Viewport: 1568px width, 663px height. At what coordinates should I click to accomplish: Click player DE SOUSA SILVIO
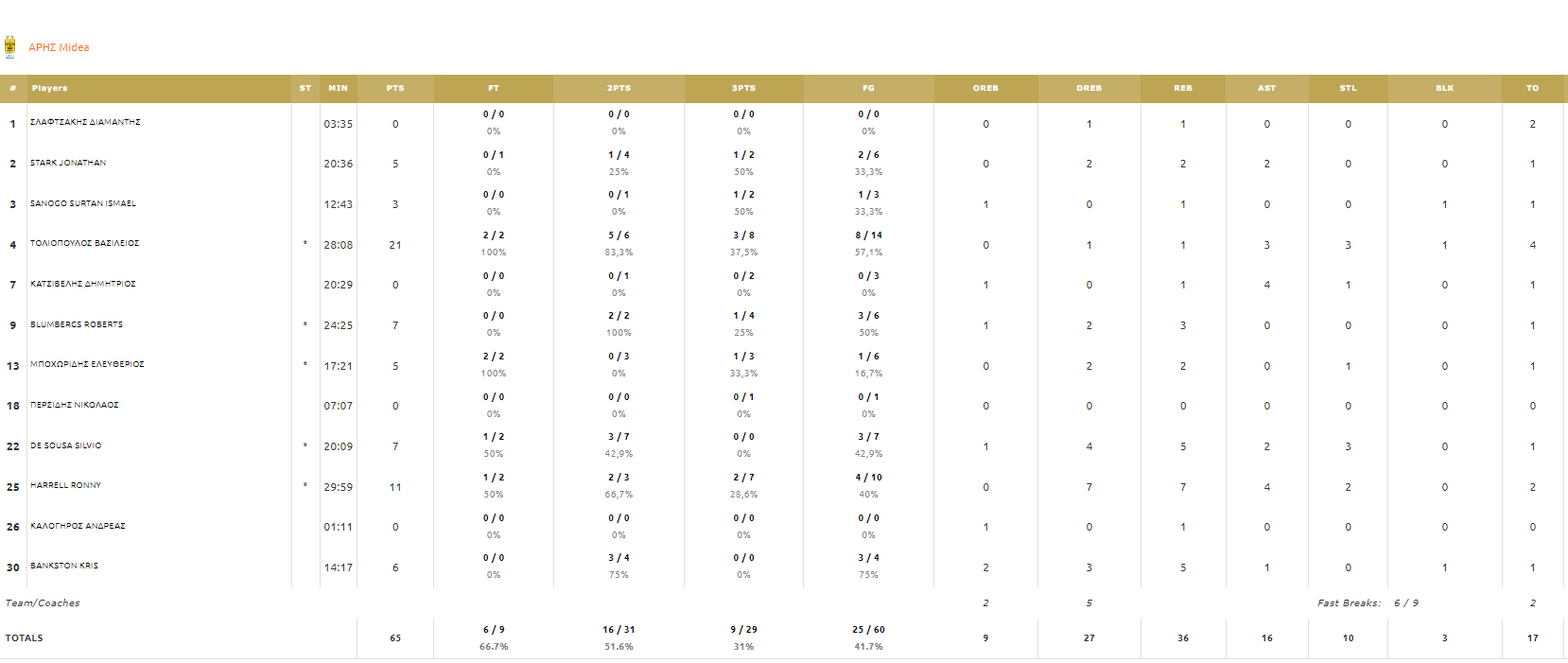[65, 445]
